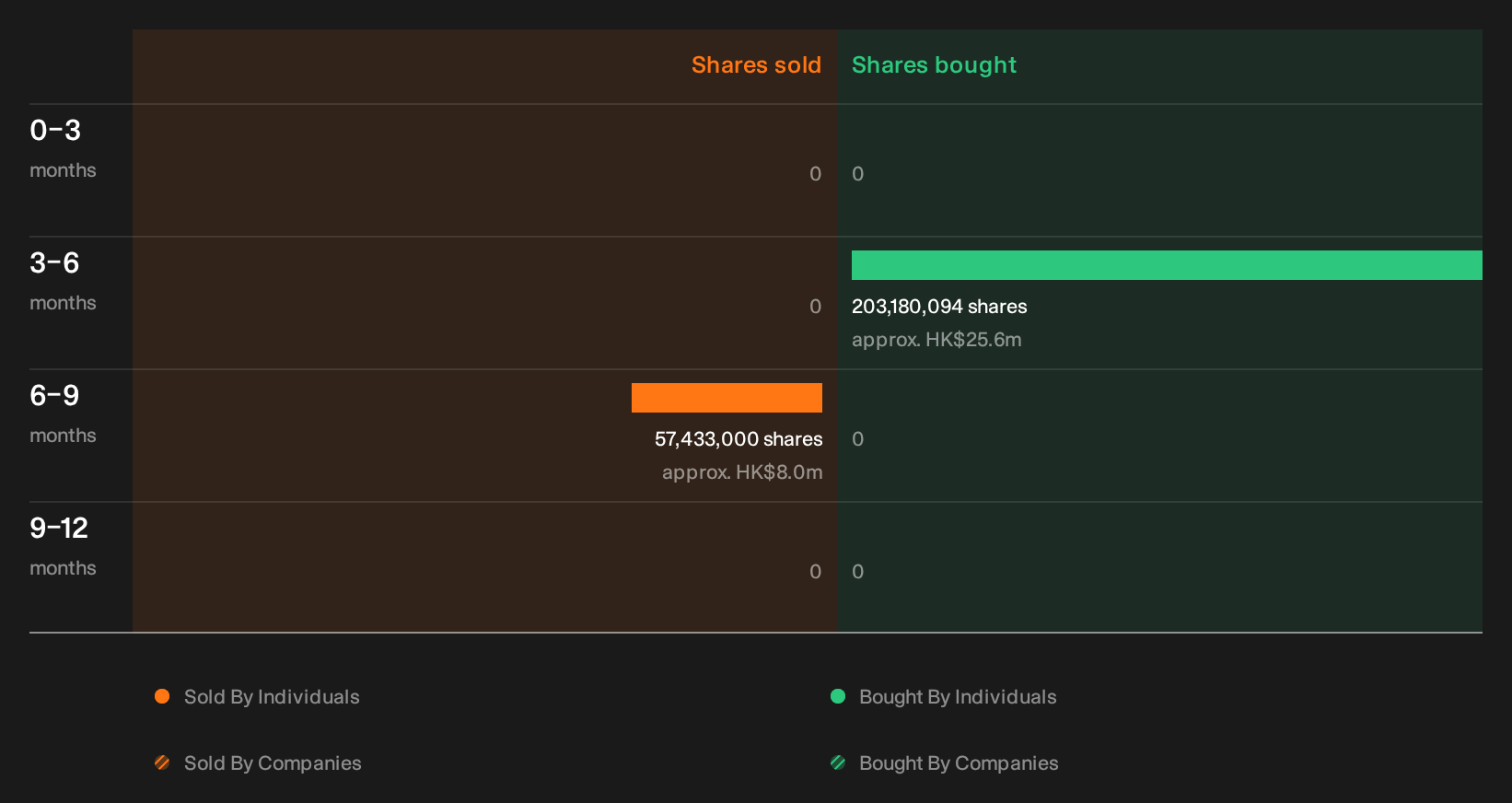Click the 9-12 months row label
1512x803 pixels.
(63, 546)
